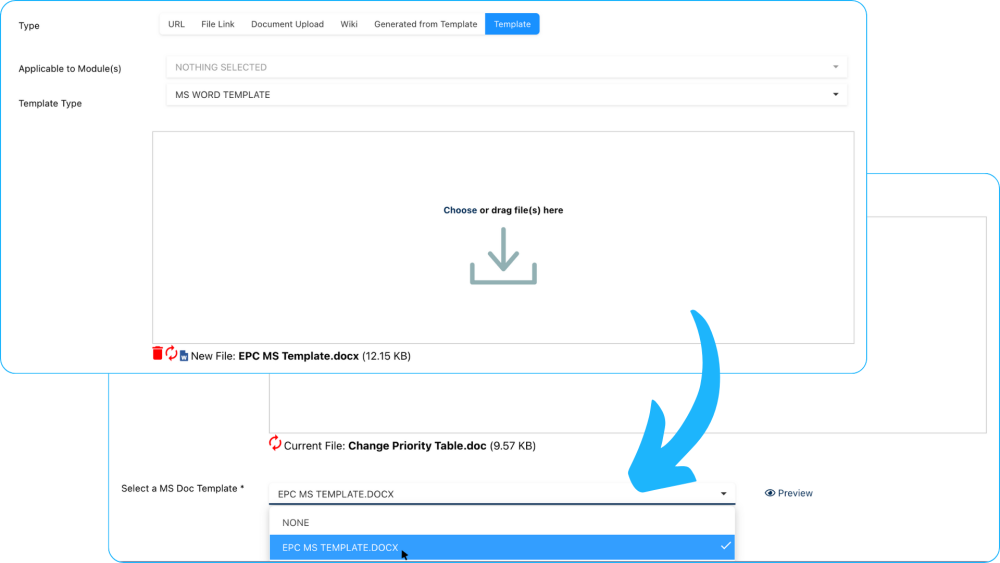Open the MS Word Template type dropdown
This screenshot has height=563, width=1000.
tap(506, 94)
